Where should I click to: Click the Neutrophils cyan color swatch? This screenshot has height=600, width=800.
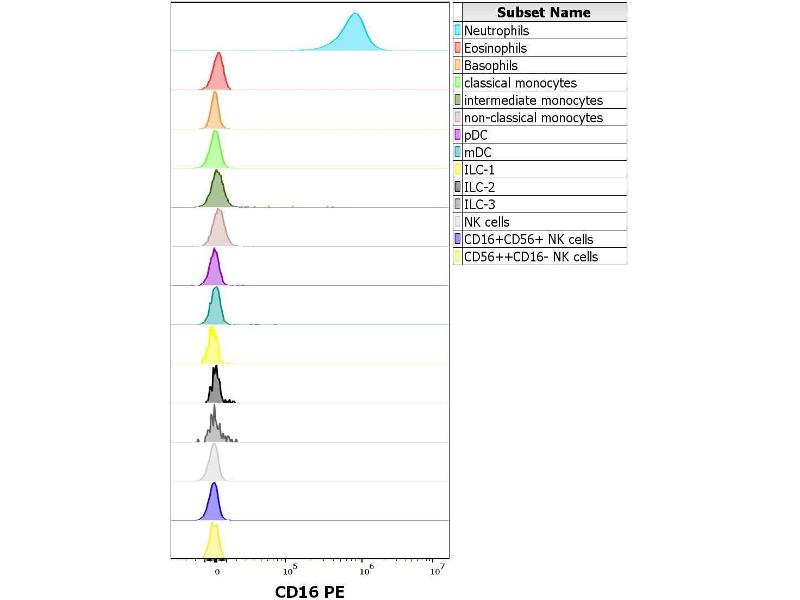[x=458, y=30]
